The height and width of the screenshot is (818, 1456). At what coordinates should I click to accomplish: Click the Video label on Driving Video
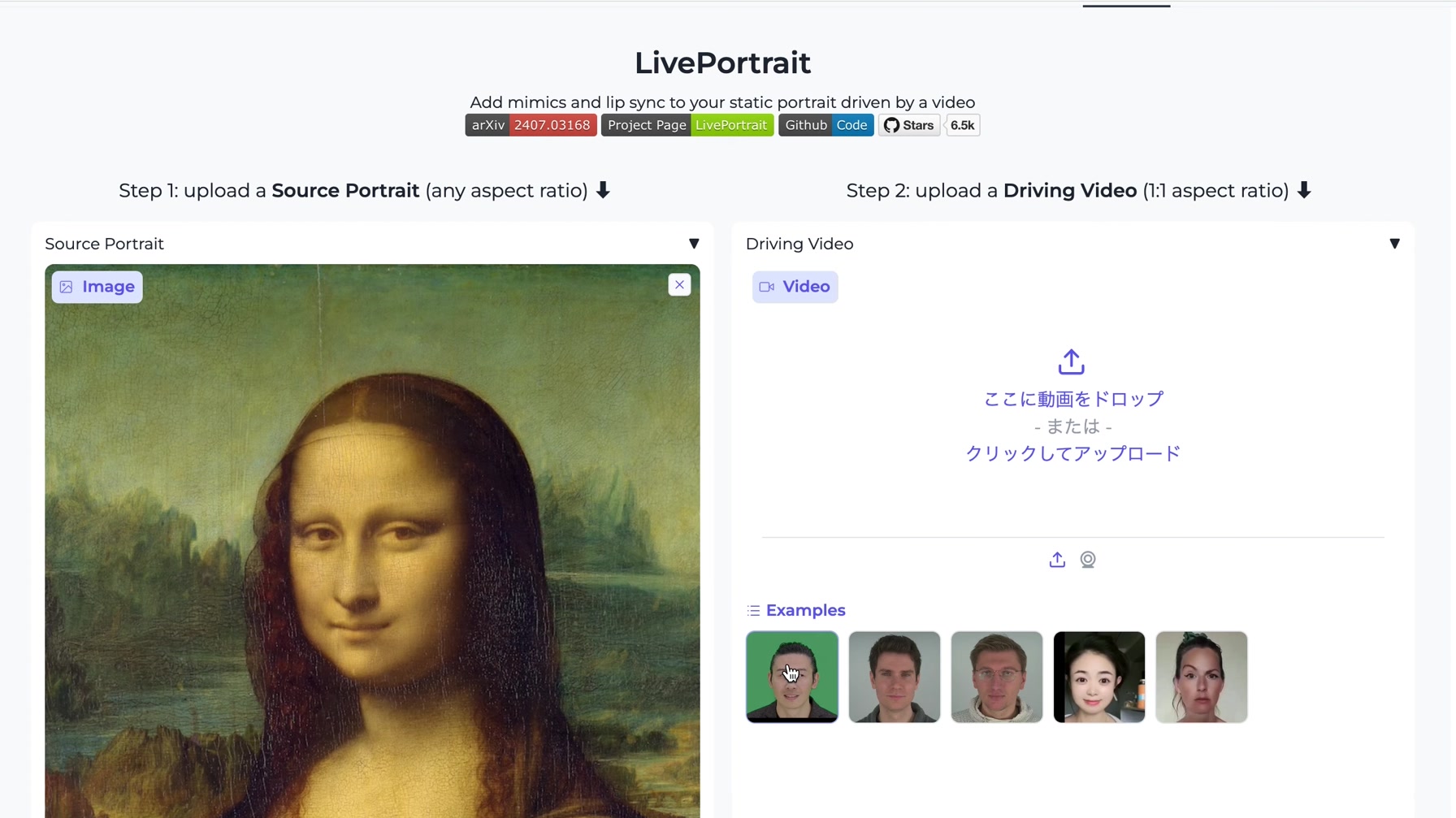pos(795,287)
